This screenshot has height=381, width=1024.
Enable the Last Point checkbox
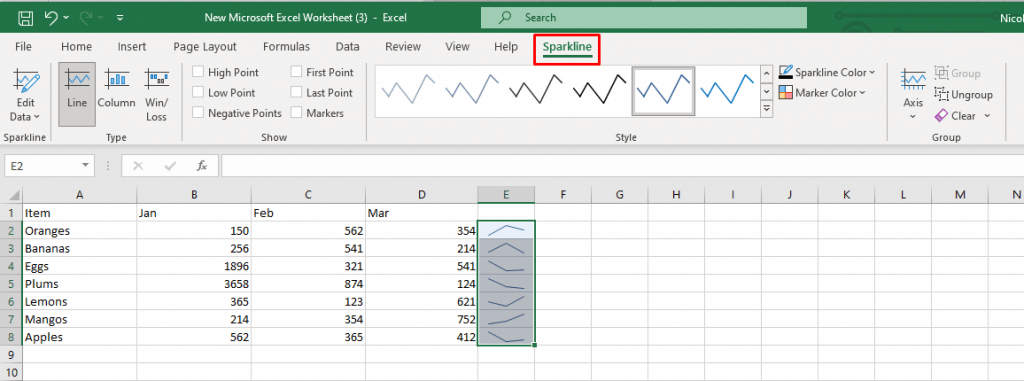[296, 93]
